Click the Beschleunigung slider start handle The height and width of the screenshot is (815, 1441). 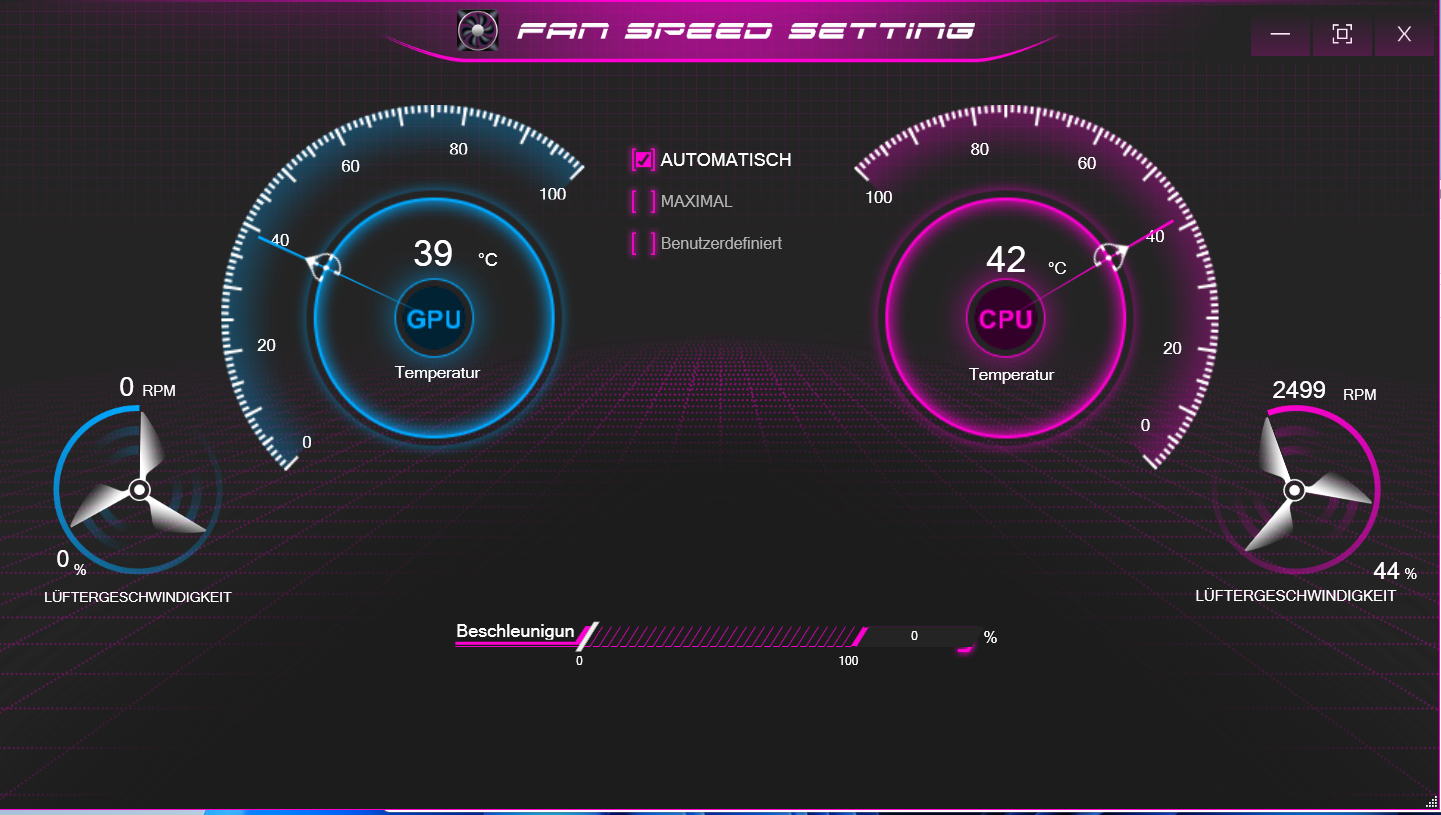pos(587,635)
